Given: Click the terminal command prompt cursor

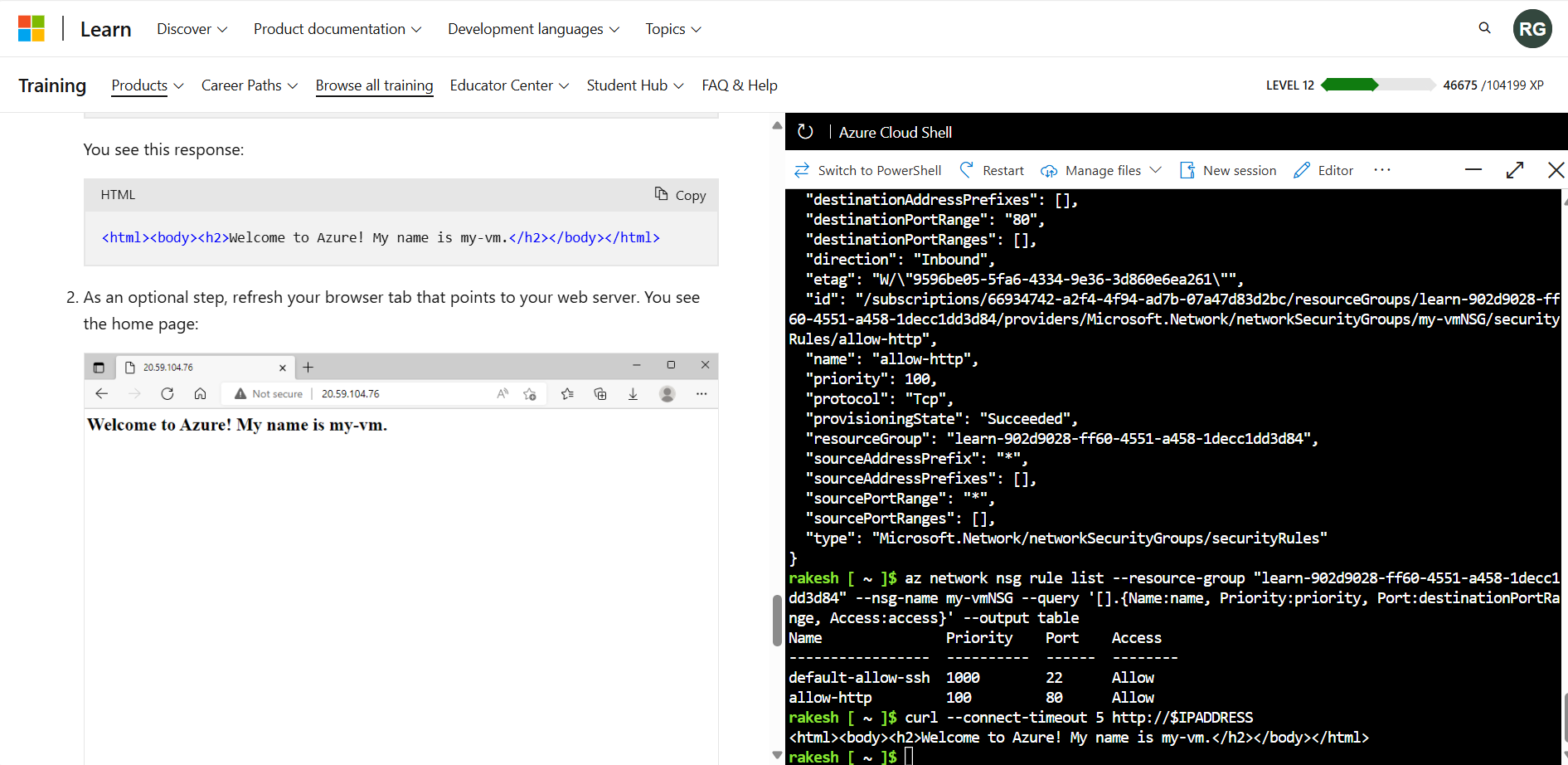Looking at the screenshot, I should coord(909,757).
